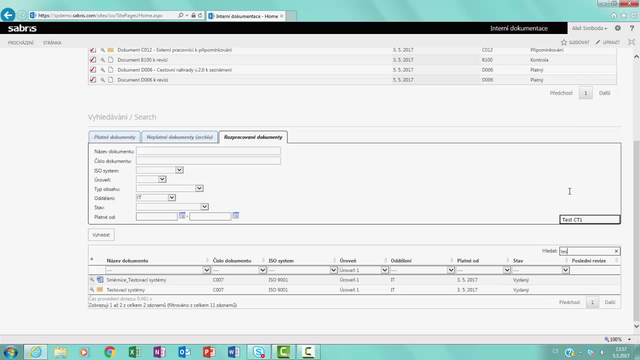Toggle checkbox for Dokument C012 row

coord(93,50)
